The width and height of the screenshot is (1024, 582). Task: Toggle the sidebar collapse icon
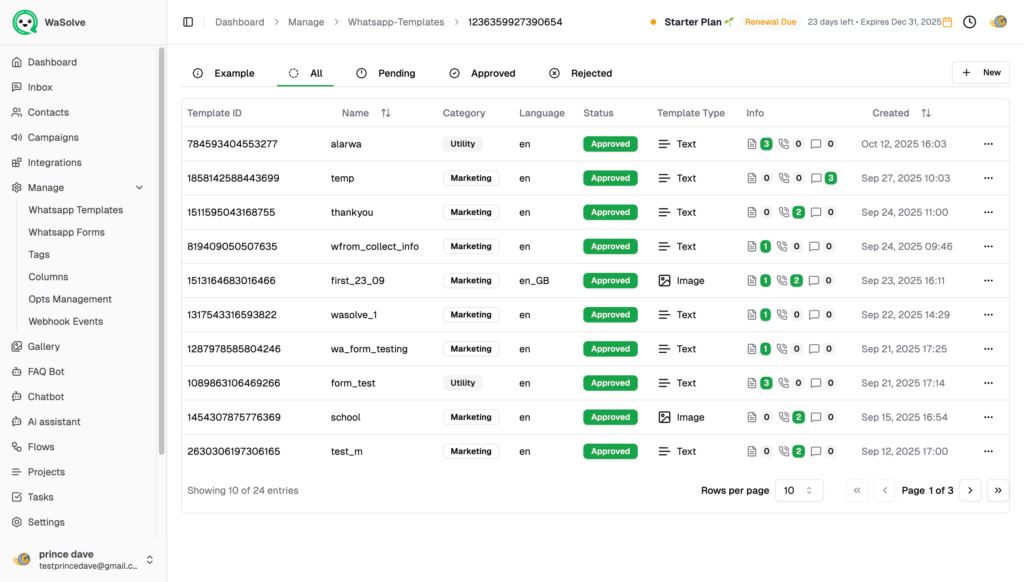[x=188, y=22]
